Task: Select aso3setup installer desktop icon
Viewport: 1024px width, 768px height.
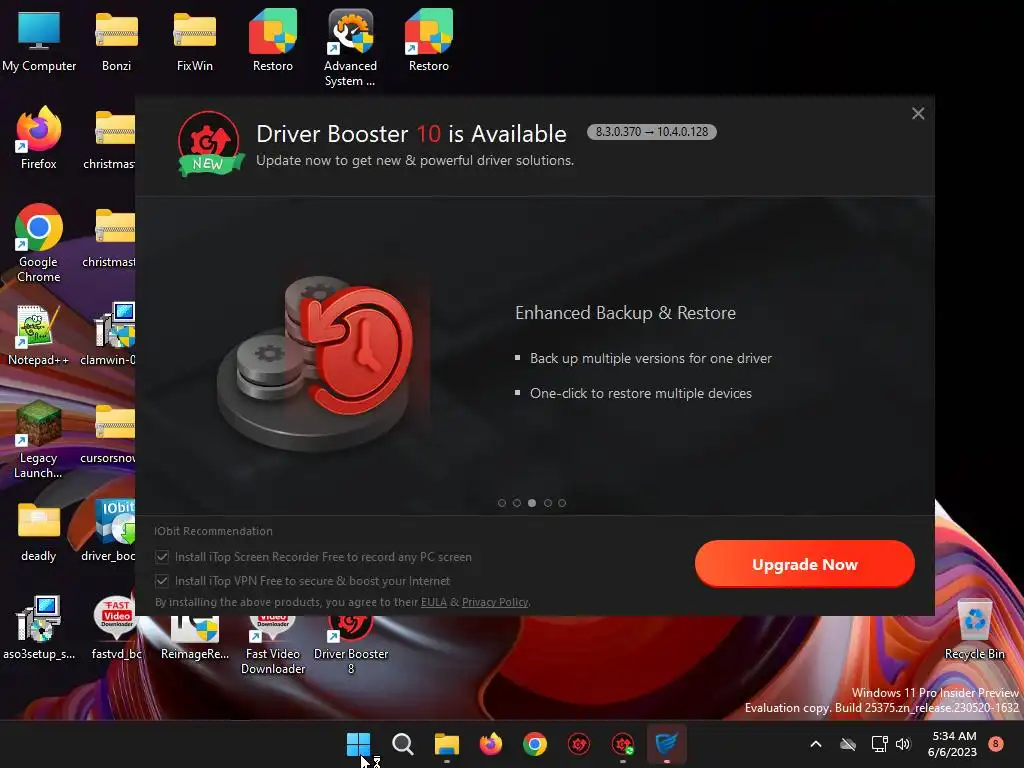Action: coord(39,628)
